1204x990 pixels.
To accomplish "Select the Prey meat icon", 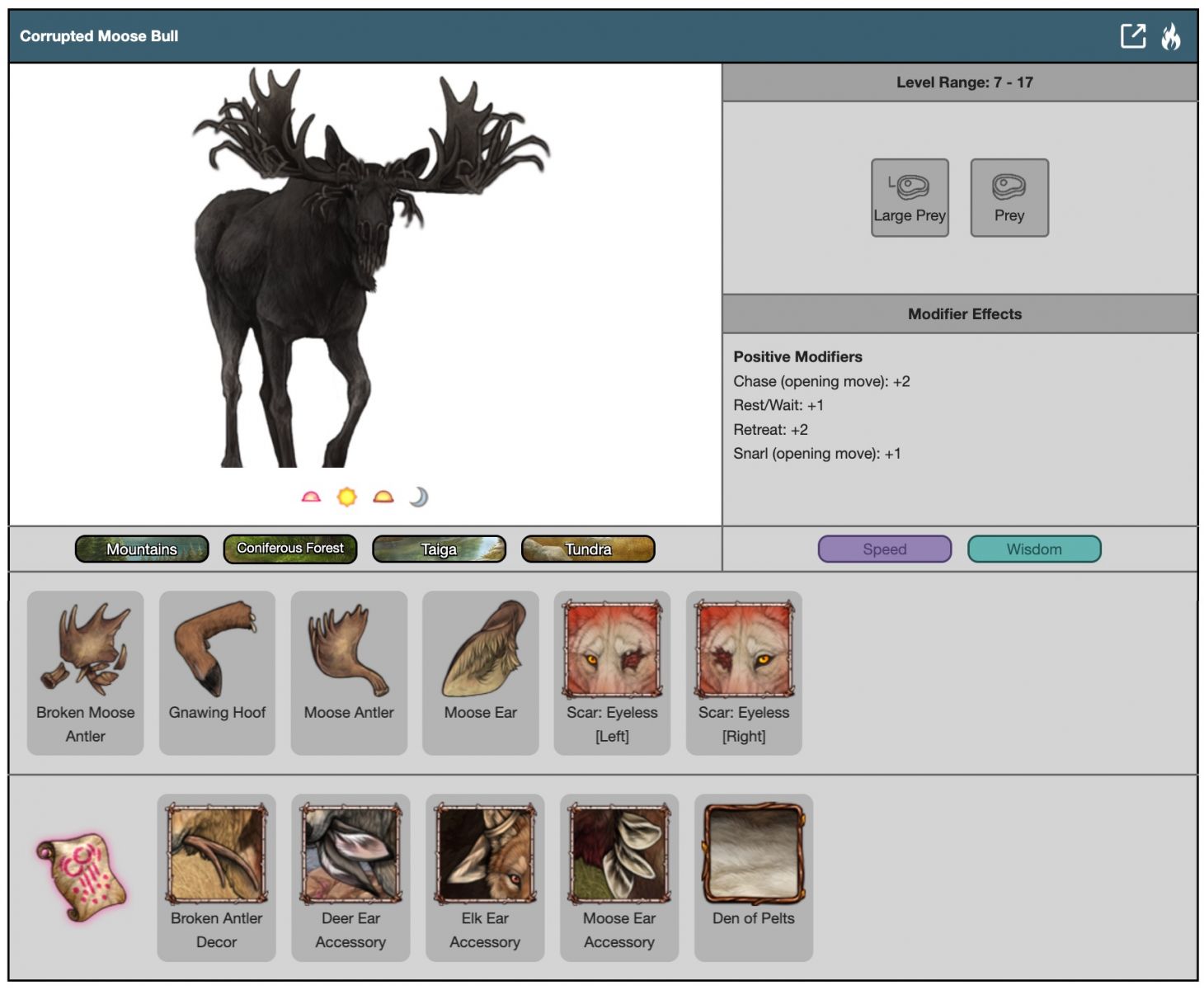I will click(x=1009, y=198).
